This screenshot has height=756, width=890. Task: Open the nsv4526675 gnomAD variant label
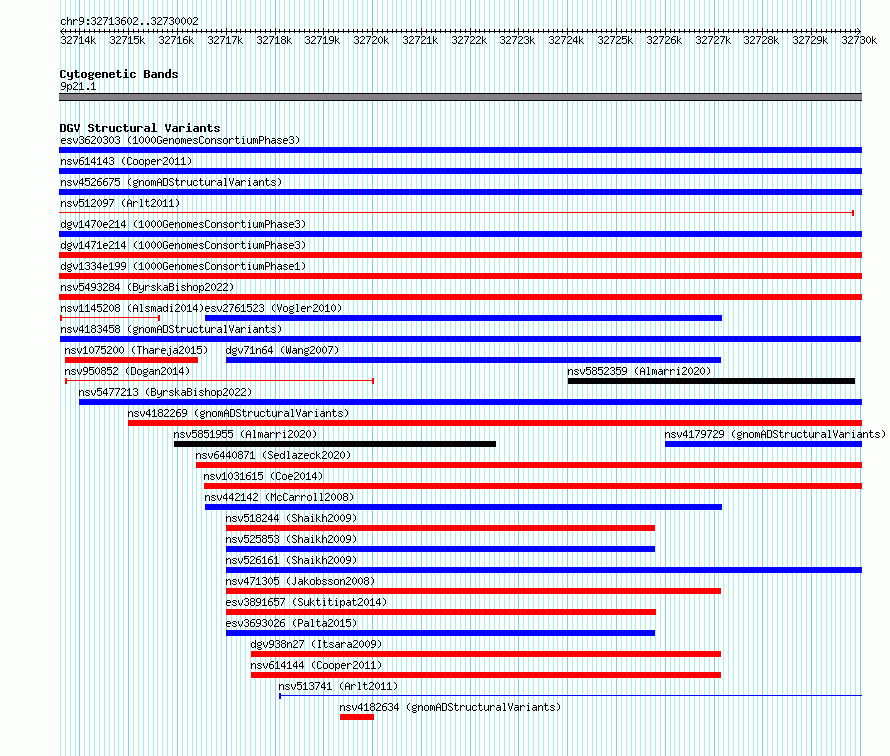pos(171,182)
